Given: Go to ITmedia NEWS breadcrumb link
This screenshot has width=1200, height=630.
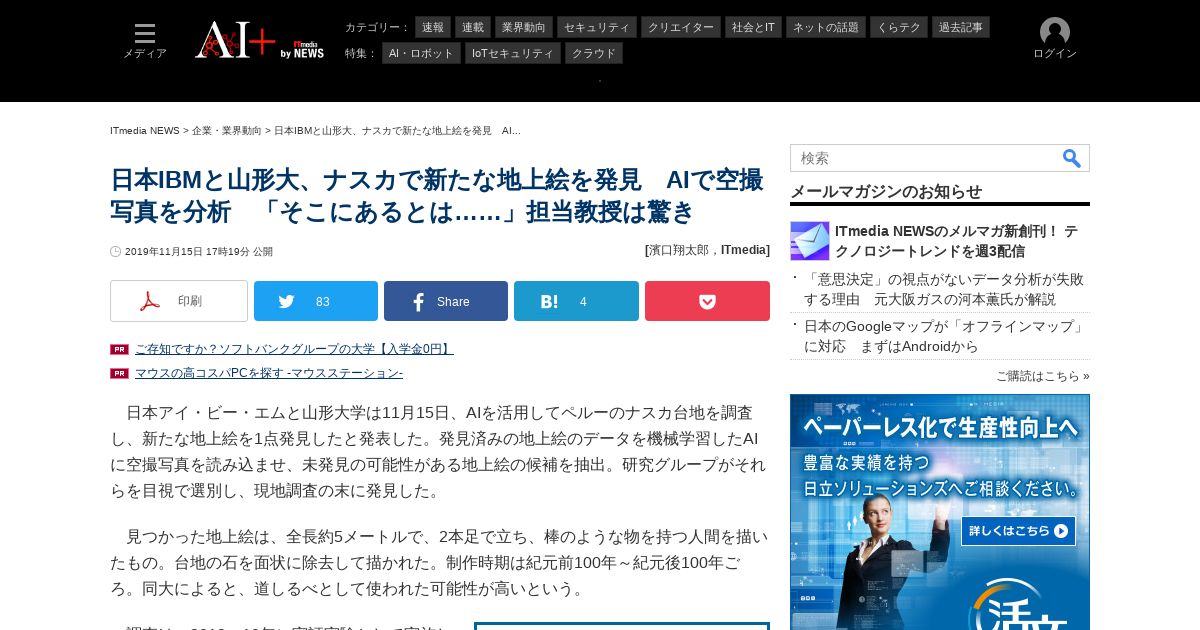Looking at the screenshot, I should point(145,131).
